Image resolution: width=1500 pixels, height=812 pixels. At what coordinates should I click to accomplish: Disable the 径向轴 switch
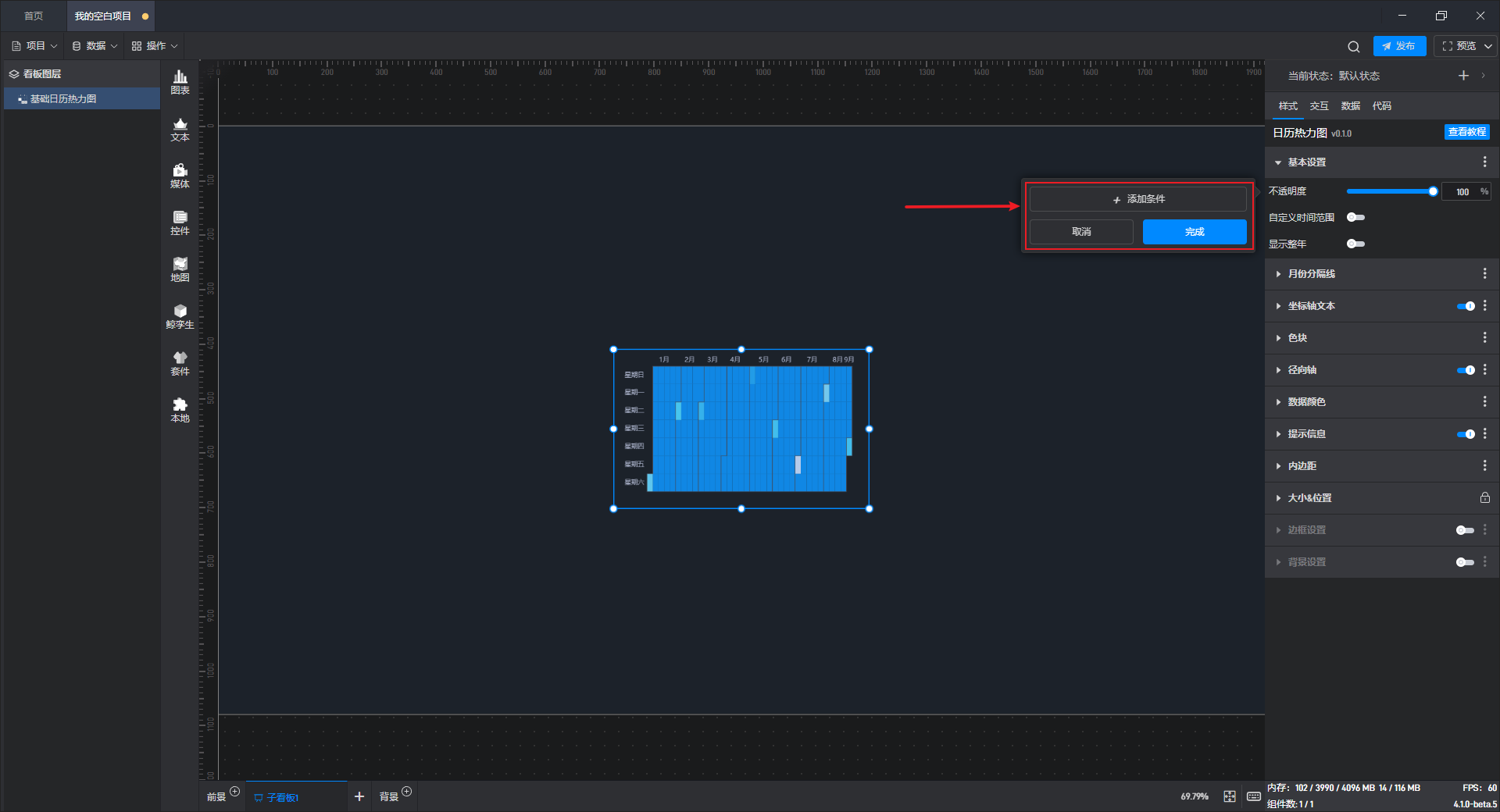[1466, 370]
